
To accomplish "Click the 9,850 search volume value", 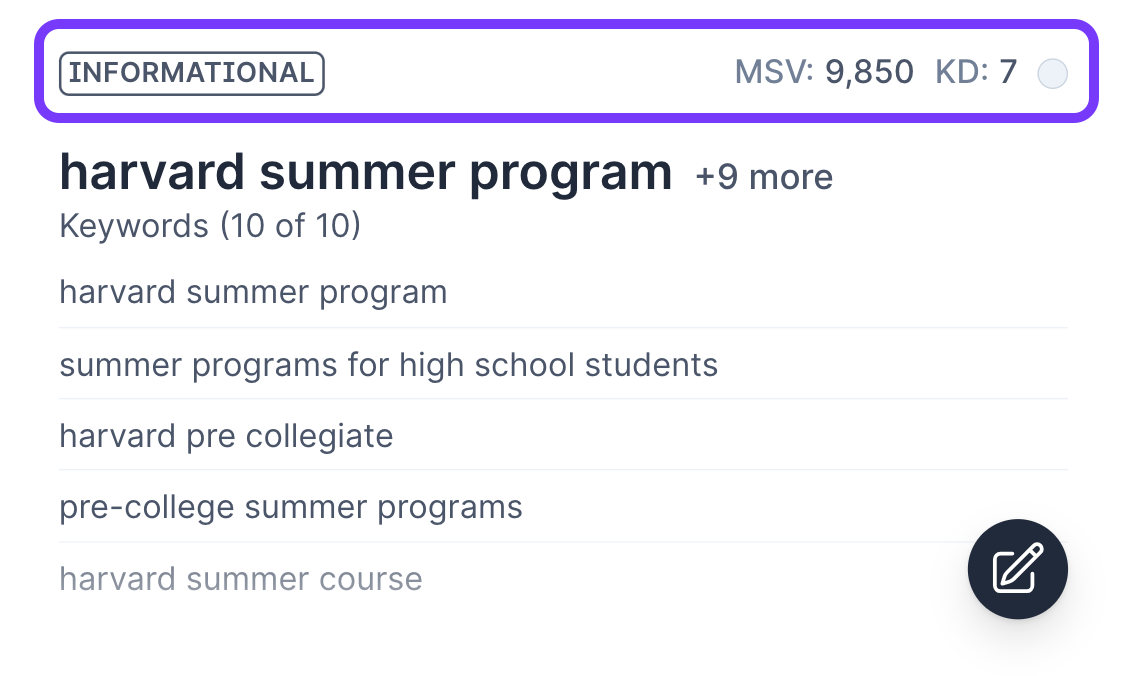I will tap(869, 73).
